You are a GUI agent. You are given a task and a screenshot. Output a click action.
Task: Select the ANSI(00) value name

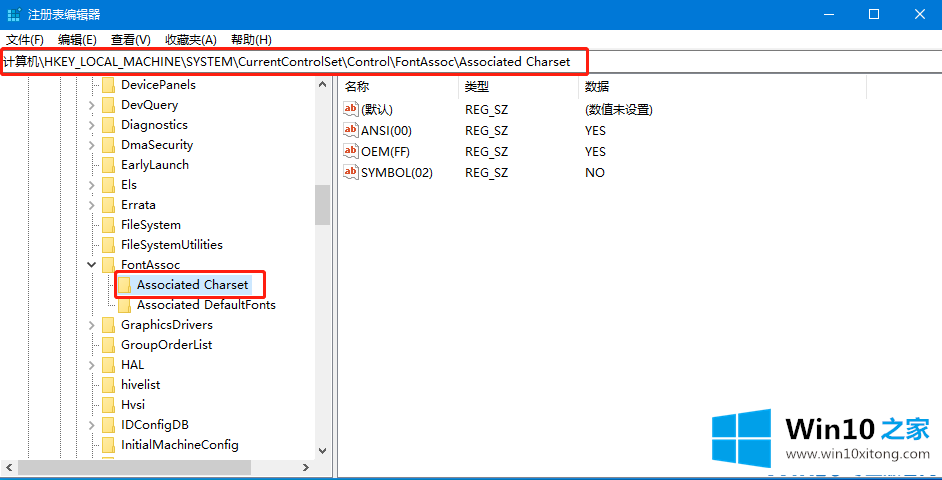point(386,130)
